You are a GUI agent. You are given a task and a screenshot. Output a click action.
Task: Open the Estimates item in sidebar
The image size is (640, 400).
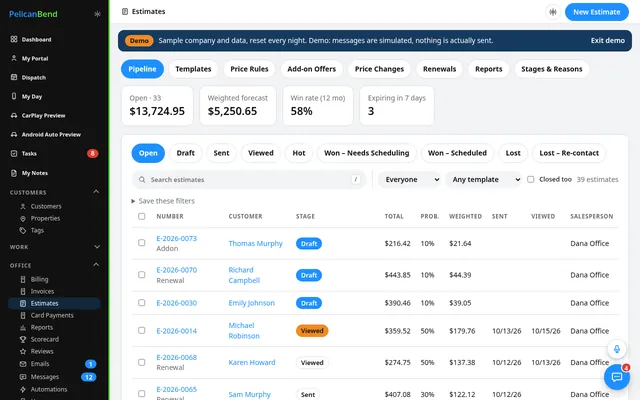click(x=54, y=303)
